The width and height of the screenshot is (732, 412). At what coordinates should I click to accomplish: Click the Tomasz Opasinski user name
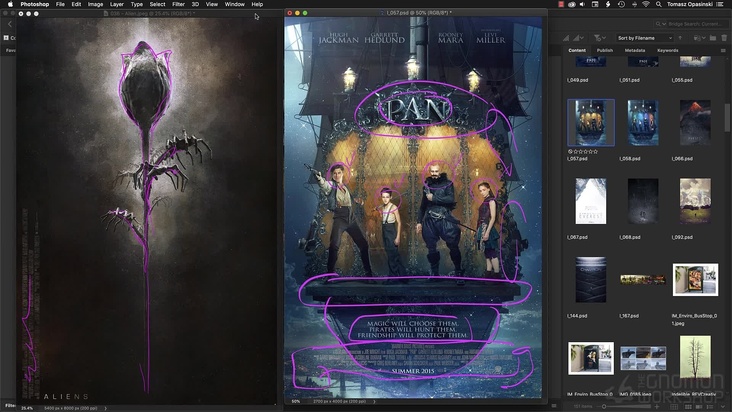(x=690, y=4)
